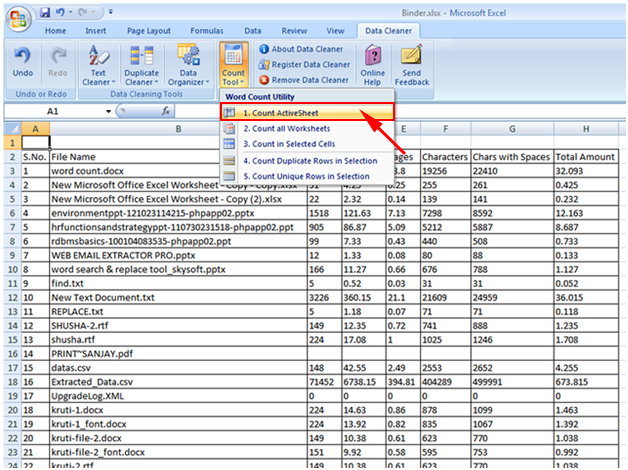This screenshot has height=470, width=628.
Task: Switch to the Data tab
Action: point(253,31)
